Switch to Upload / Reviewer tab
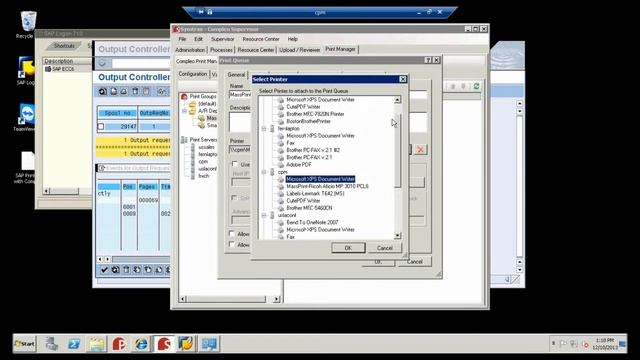 (300, 50)
